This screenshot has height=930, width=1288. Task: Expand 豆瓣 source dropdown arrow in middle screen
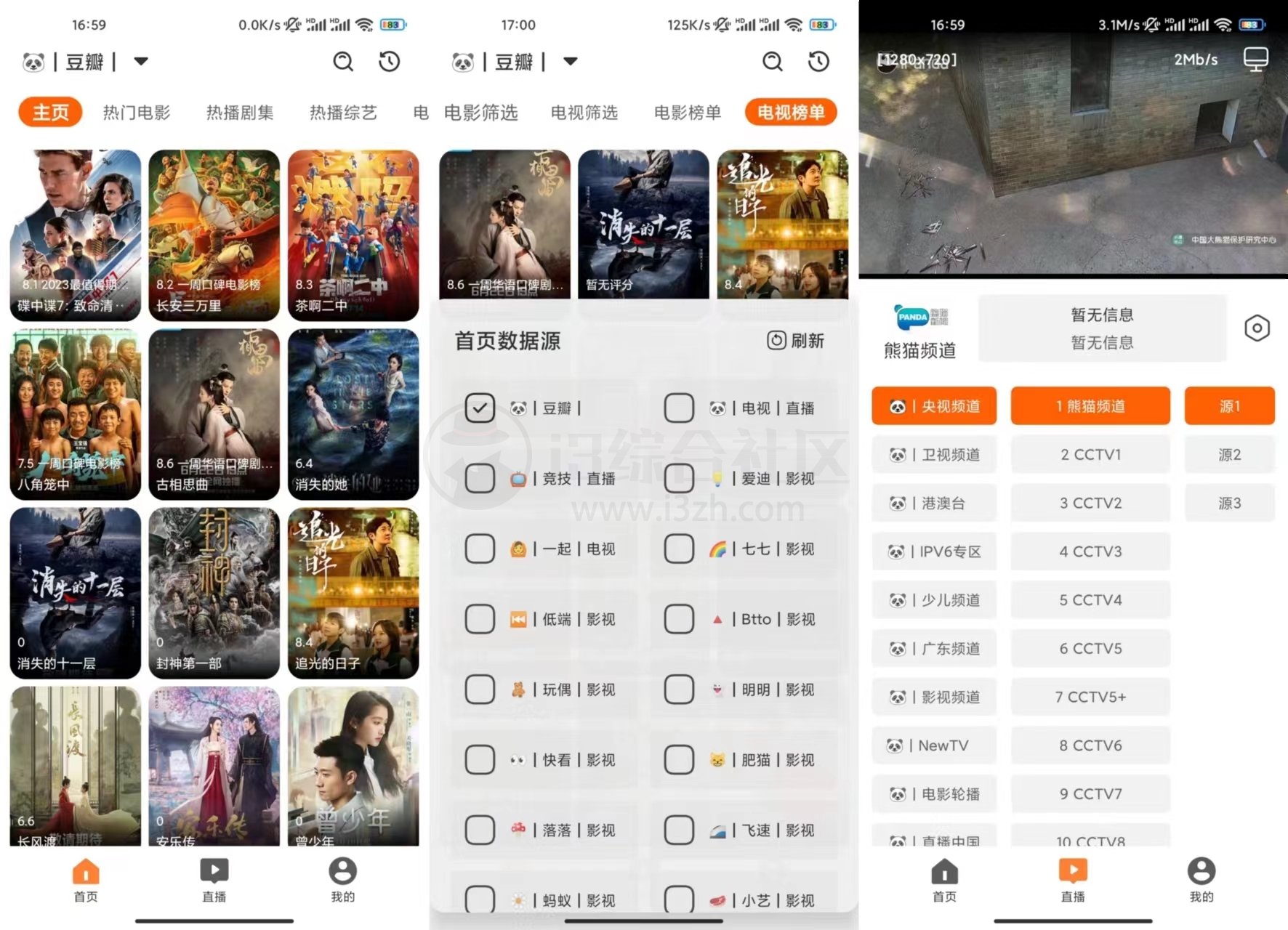(571, 62)
